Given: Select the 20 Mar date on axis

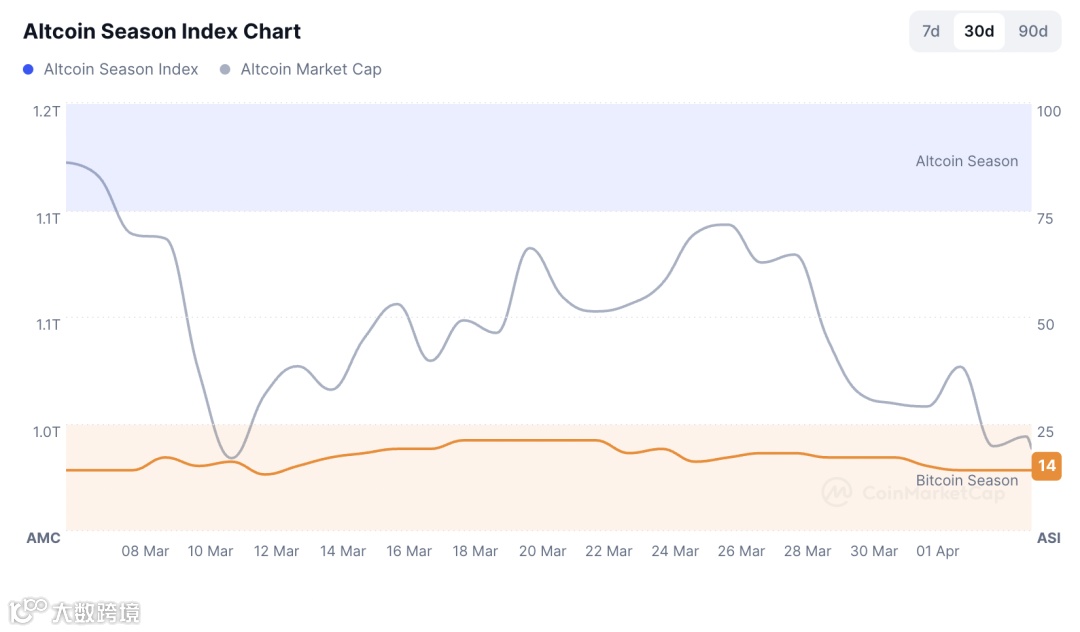Looking at the screenshot, I should (543, 551).
